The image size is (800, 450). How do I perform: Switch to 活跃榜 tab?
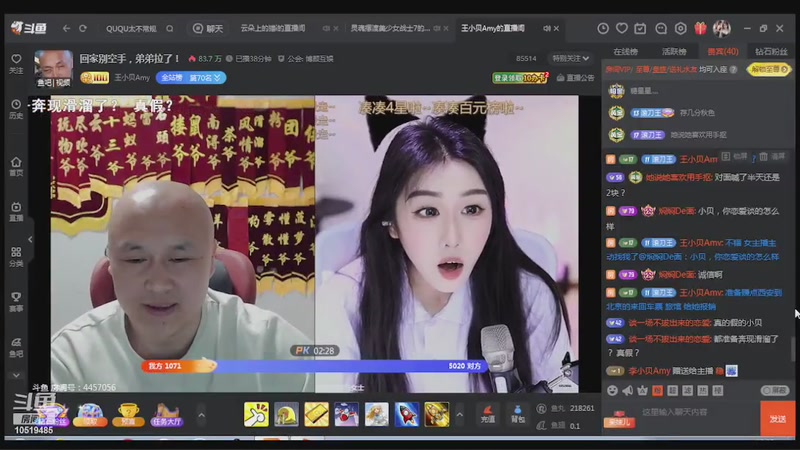click(674, 52)
